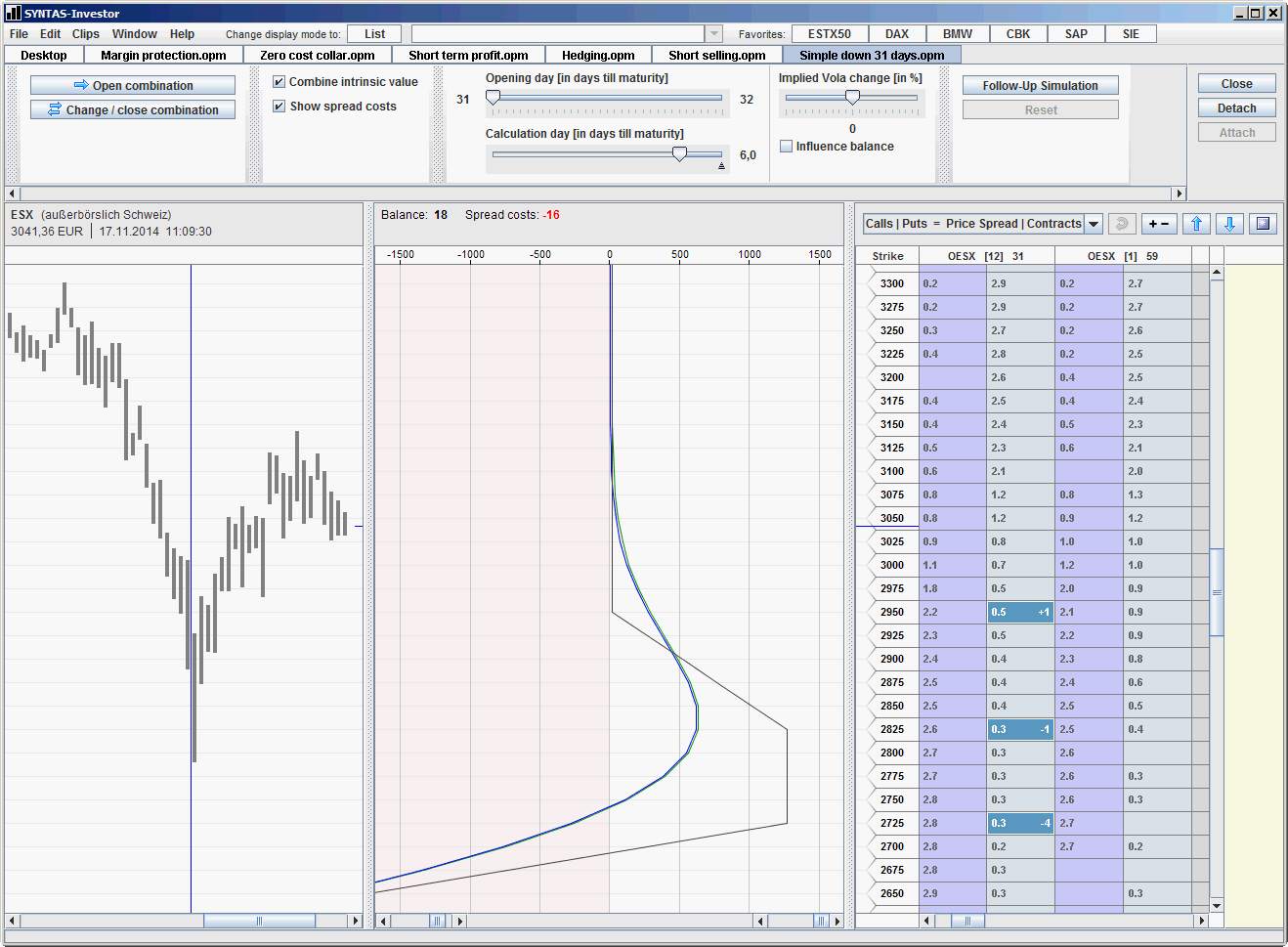Click the Detach button

(1237, 108)
